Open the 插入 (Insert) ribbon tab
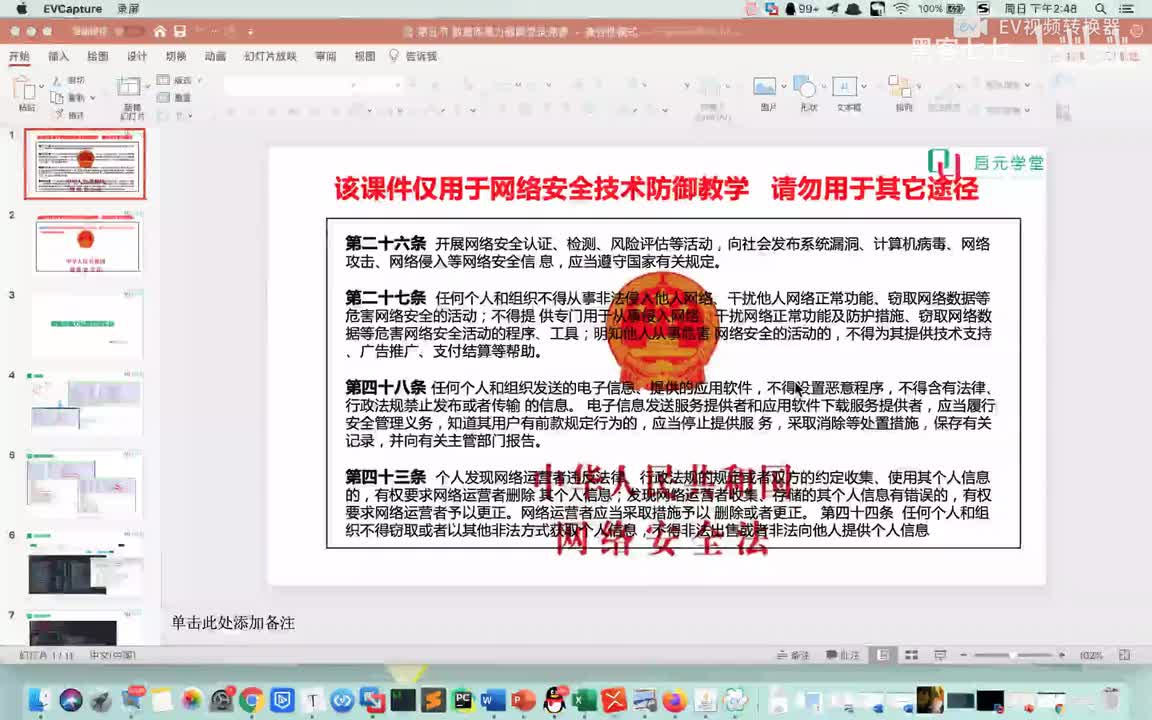The height and width of the screenshot is (720, 1152). point(58,56)
